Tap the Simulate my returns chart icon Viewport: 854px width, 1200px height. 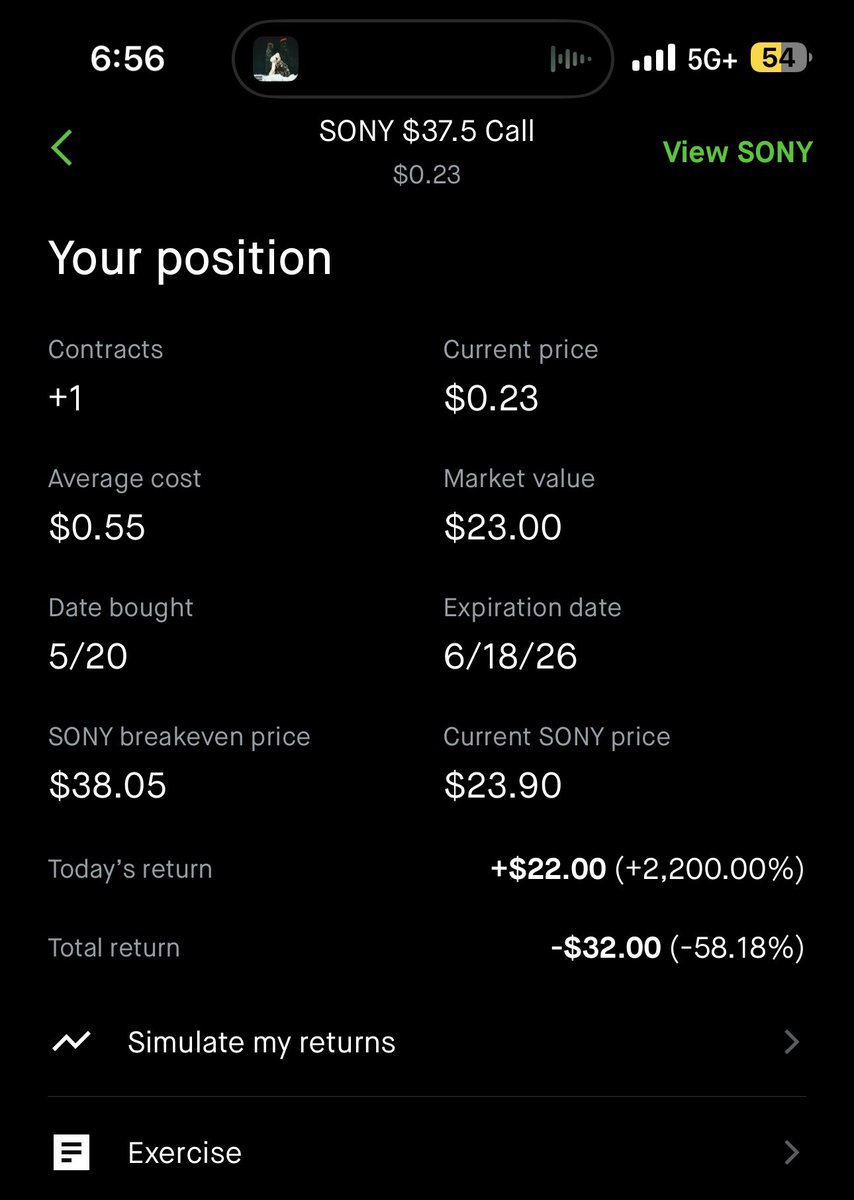click(71, 1042)
